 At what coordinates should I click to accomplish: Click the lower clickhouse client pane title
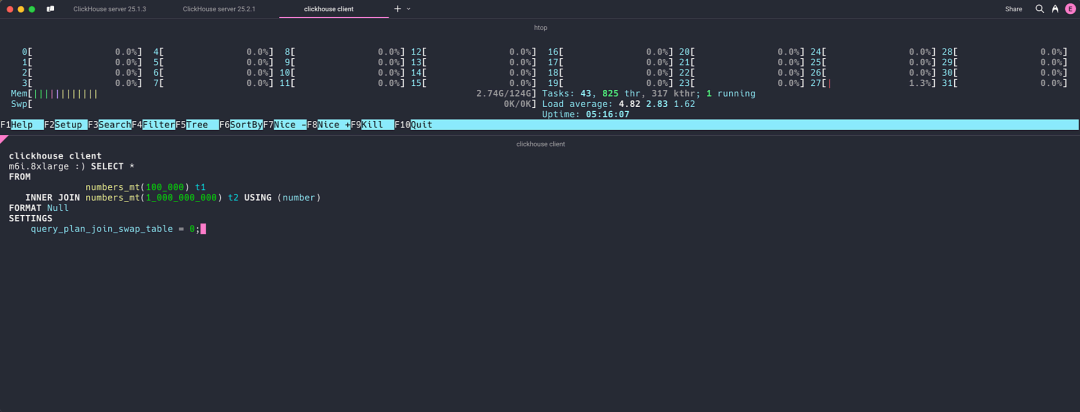coord(541,144)
